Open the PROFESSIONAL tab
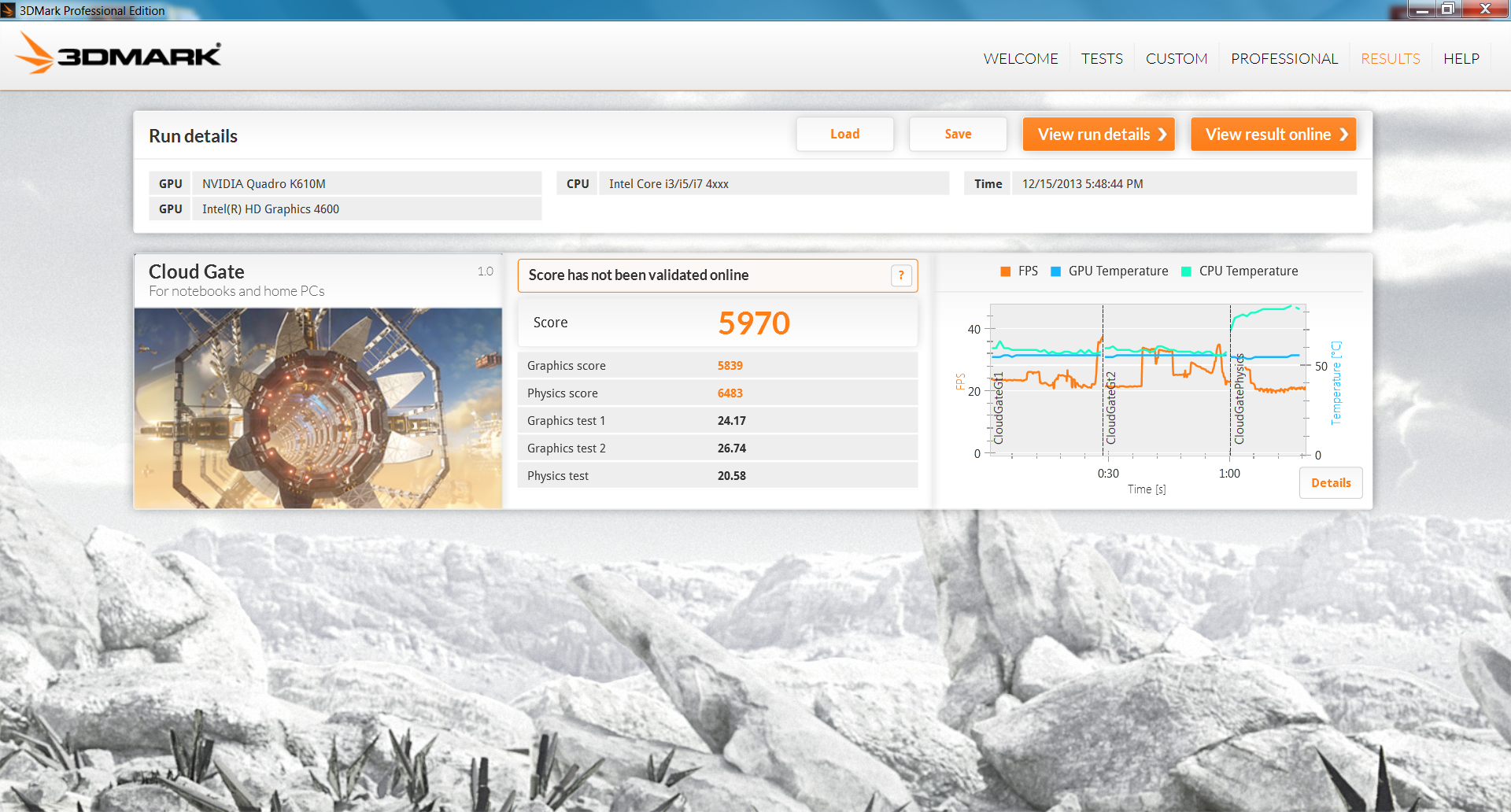This screenshot has height=812, width=1511. [x=1284, y=59]
